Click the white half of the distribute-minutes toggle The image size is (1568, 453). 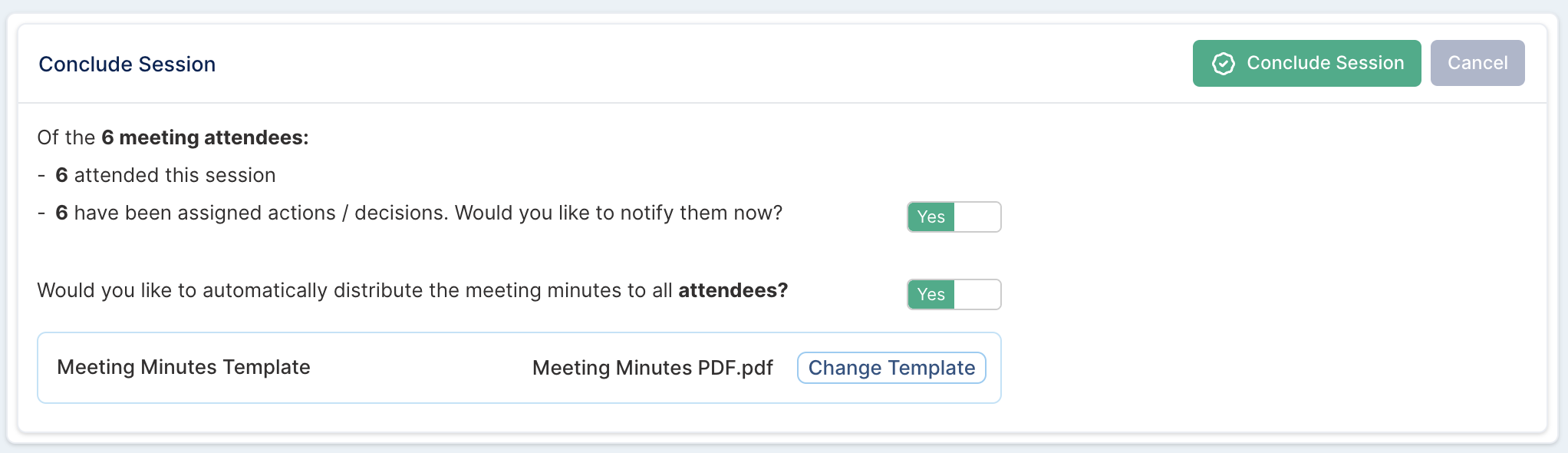(977, 294)
